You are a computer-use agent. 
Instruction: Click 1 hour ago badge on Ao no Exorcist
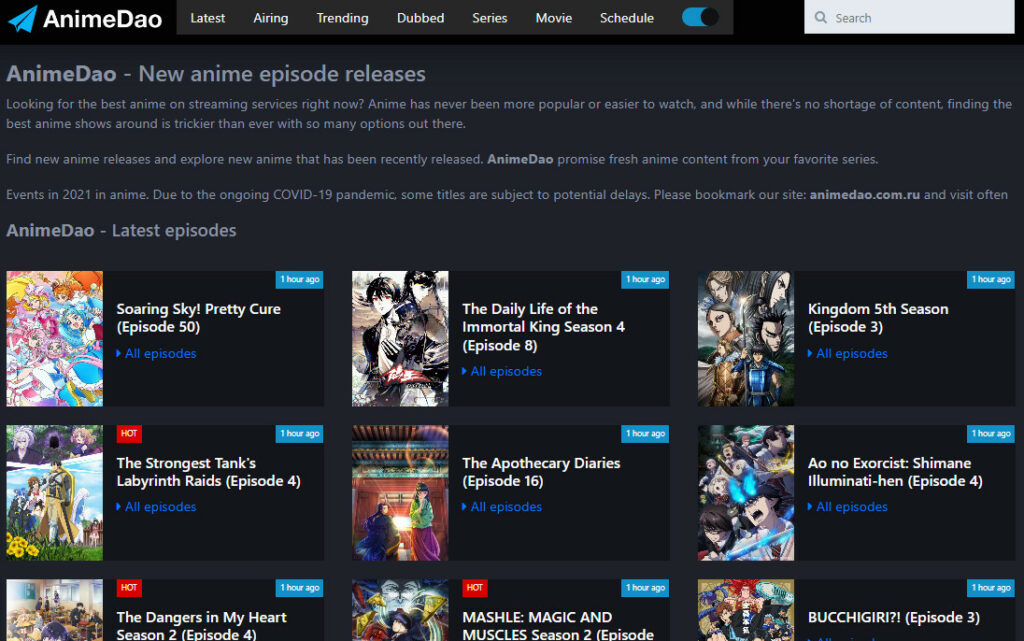(x=991, y=433)
